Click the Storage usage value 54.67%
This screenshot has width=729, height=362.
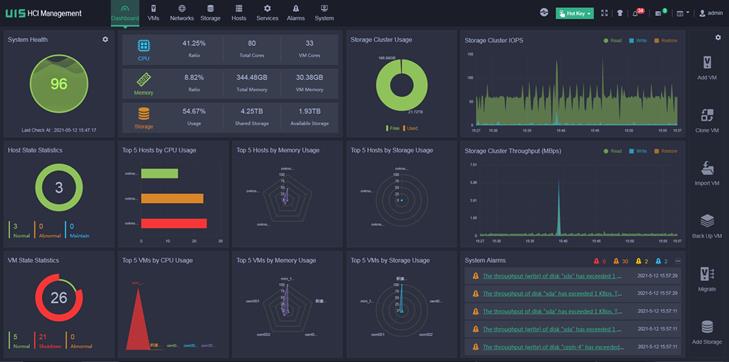[x=193, y=112]
